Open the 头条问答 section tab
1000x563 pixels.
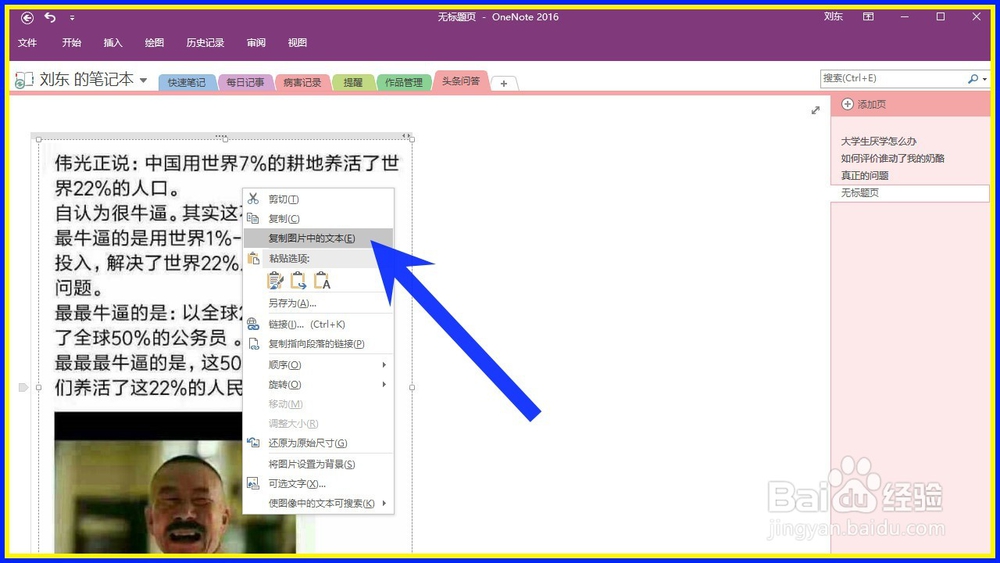click(461, 81)
